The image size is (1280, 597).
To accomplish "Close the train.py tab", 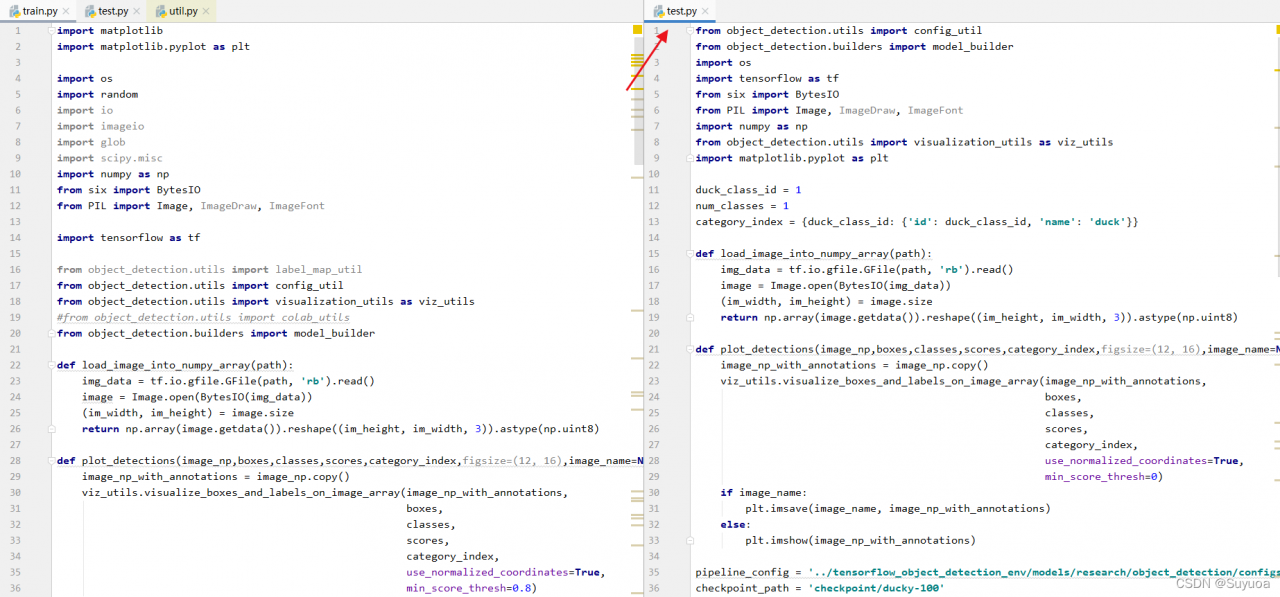I will click(x=66, y=12).
